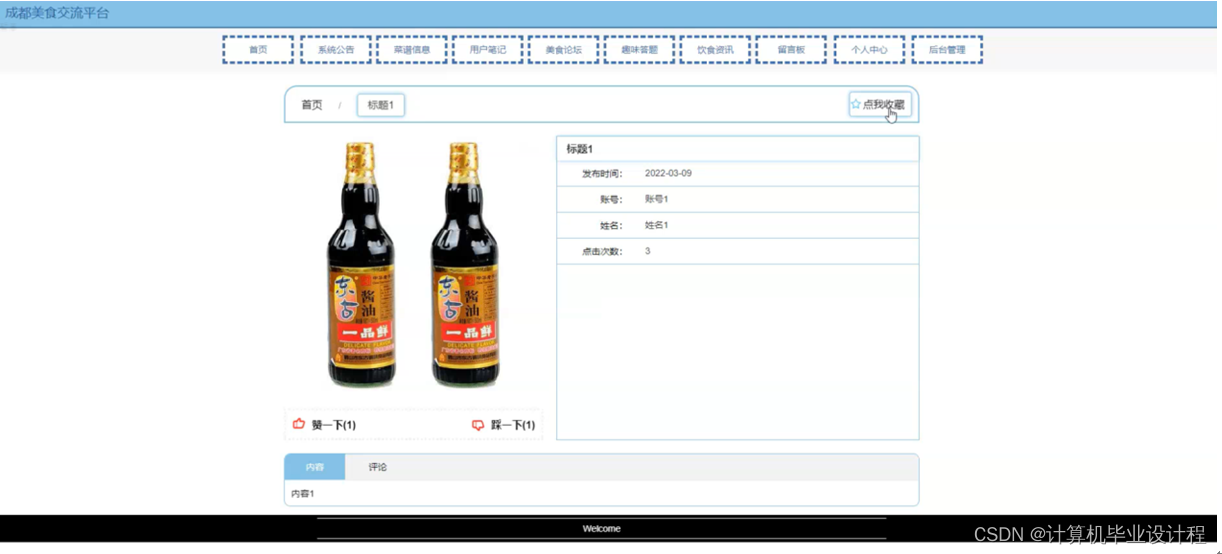Switch to the 评论 tab
The width and height of the screenshot is (1222, 554).
tap(377, 467)
